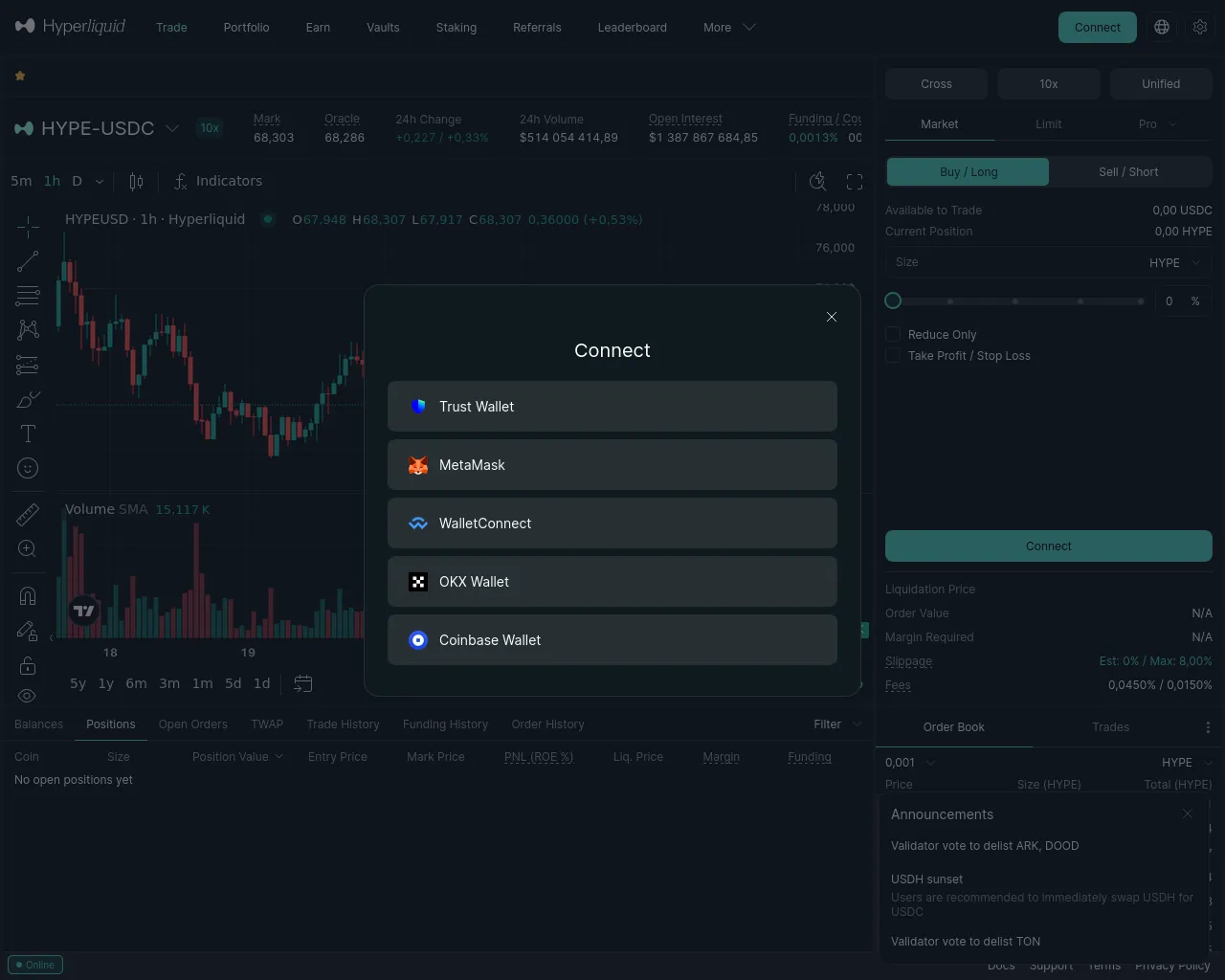Viewport: 1225px width, 980px height.
Task: Choose the OKX Wallet option
Action: 612,582
